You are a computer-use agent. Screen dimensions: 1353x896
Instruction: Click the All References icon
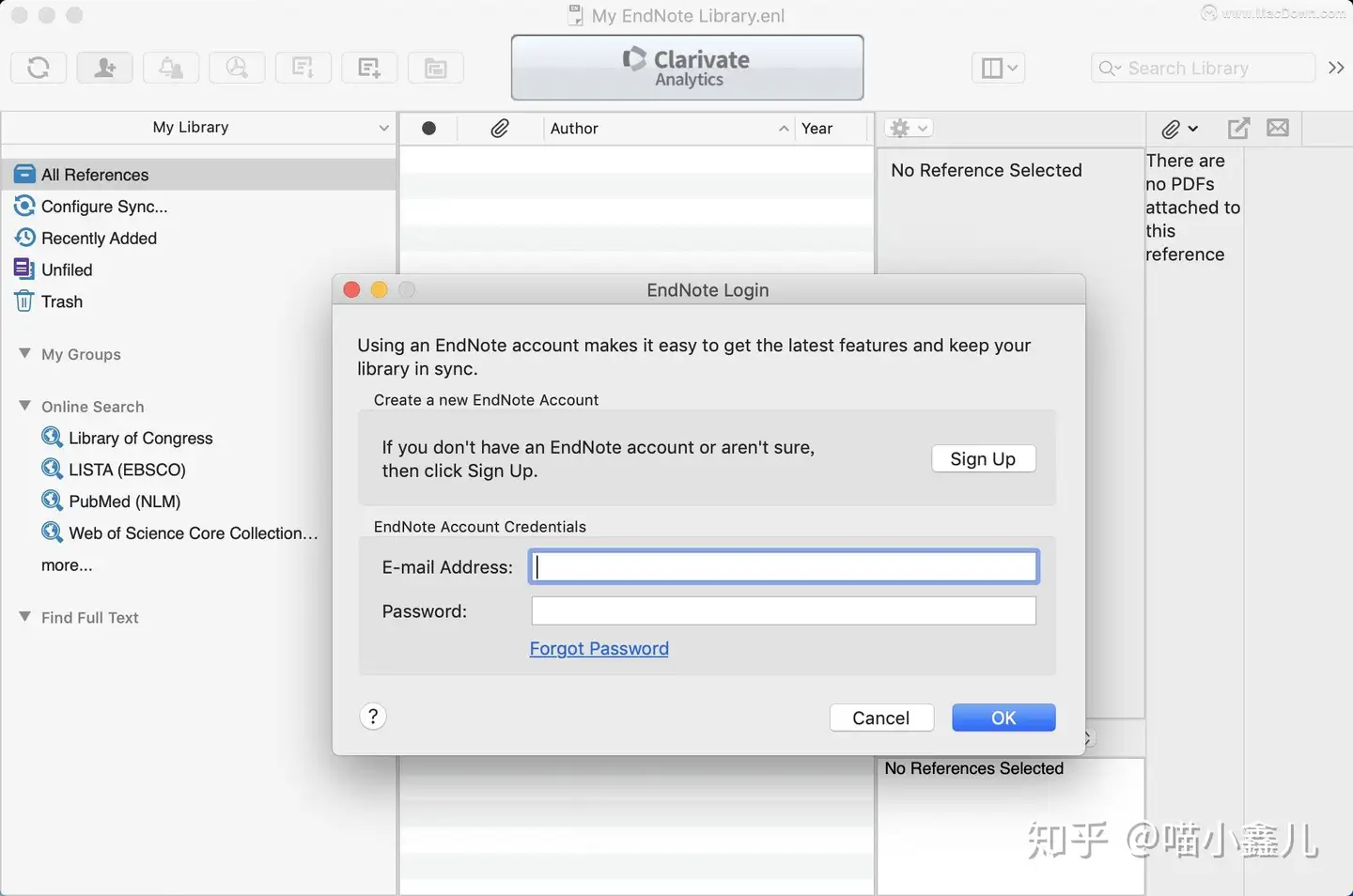point(24,175)
